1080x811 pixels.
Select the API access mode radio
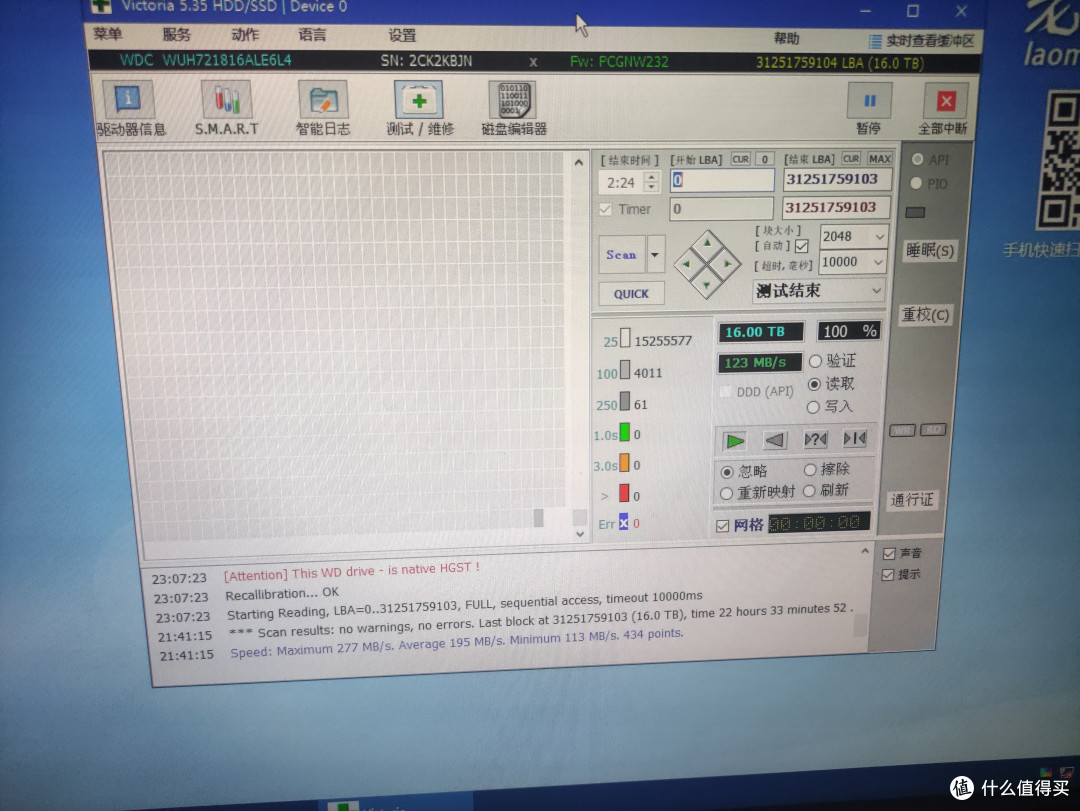click(x=917, y=159)
